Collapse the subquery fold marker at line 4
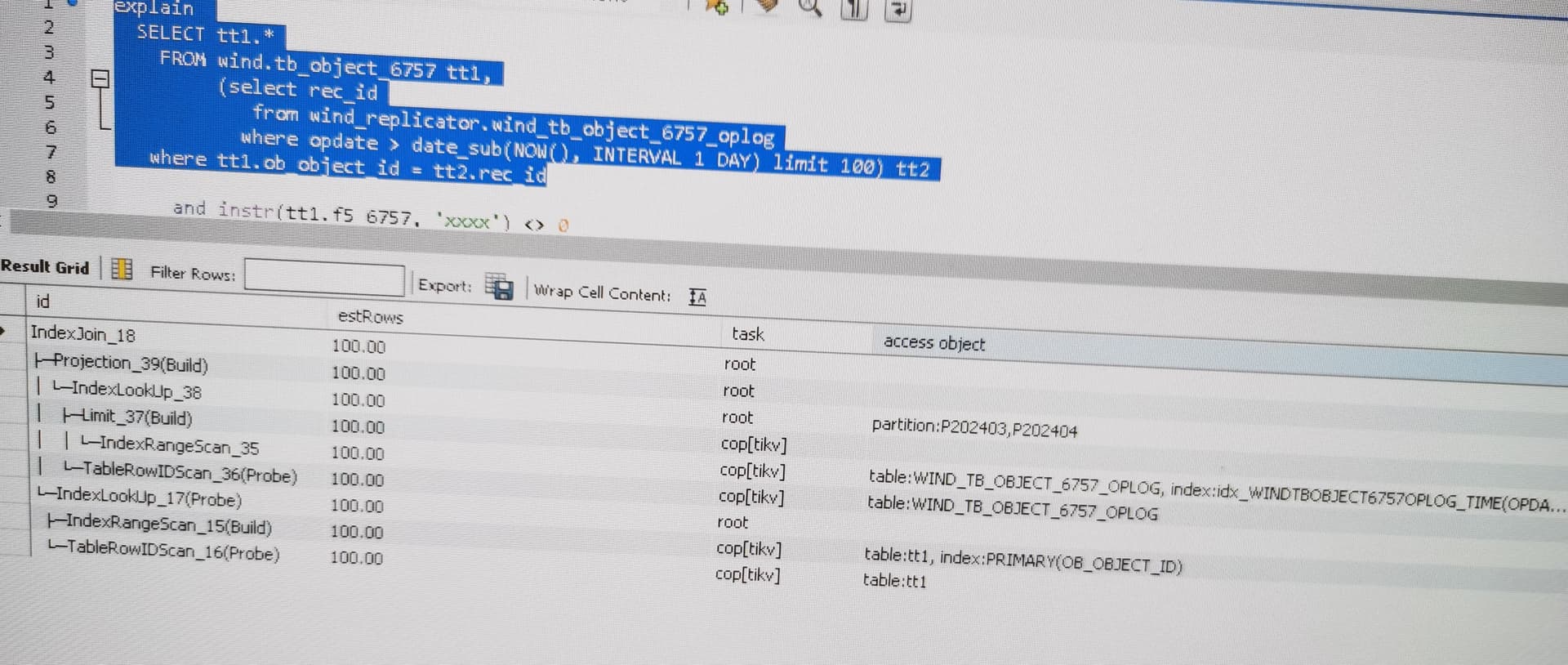The width and height of the screenshot is (1568, 665). [x=100, y=79]
